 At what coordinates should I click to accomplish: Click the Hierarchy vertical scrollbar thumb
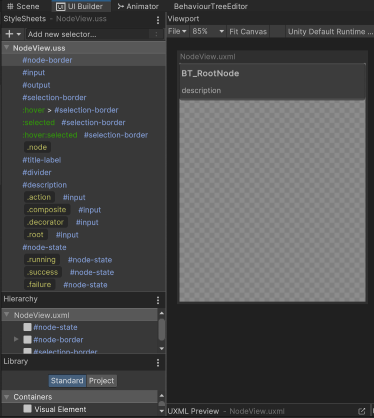tap(162, 329)
